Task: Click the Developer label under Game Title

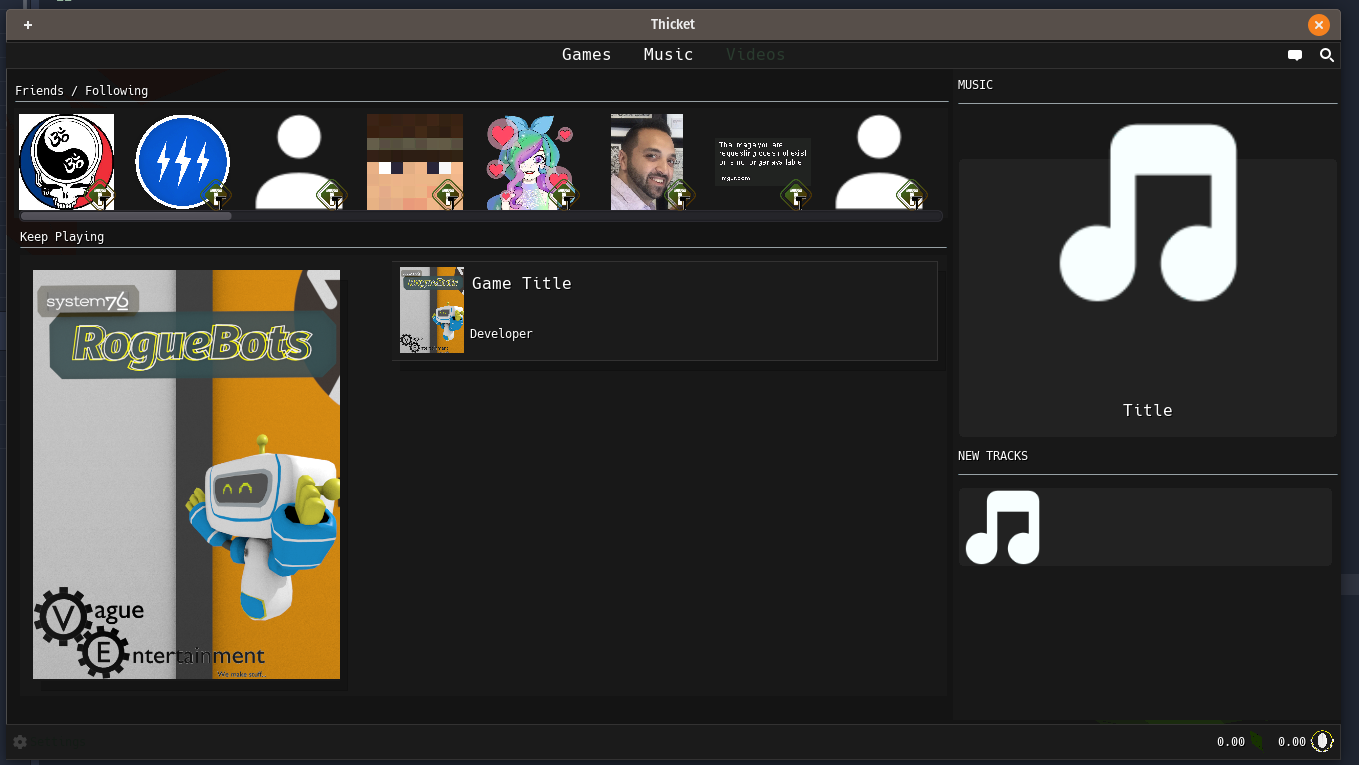Action: [501, 334]
